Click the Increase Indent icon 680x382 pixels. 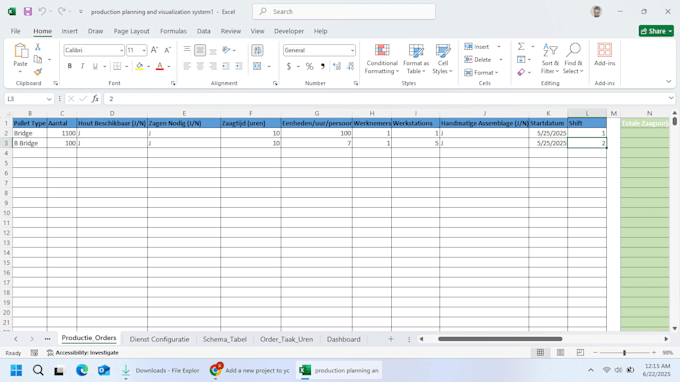(239, 66)
